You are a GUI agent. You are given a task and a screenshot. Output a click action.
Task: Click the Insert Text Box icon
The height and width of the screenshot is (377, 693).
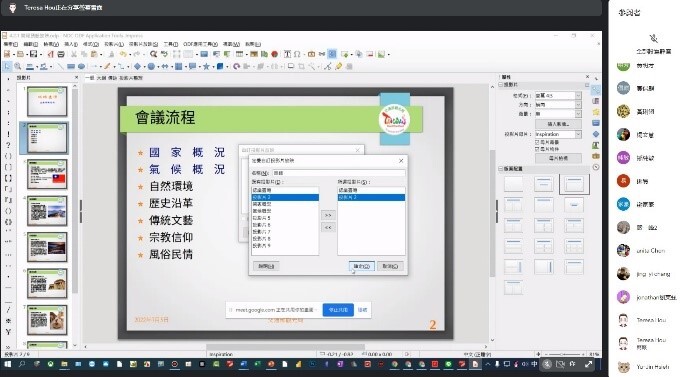point(287,54)
